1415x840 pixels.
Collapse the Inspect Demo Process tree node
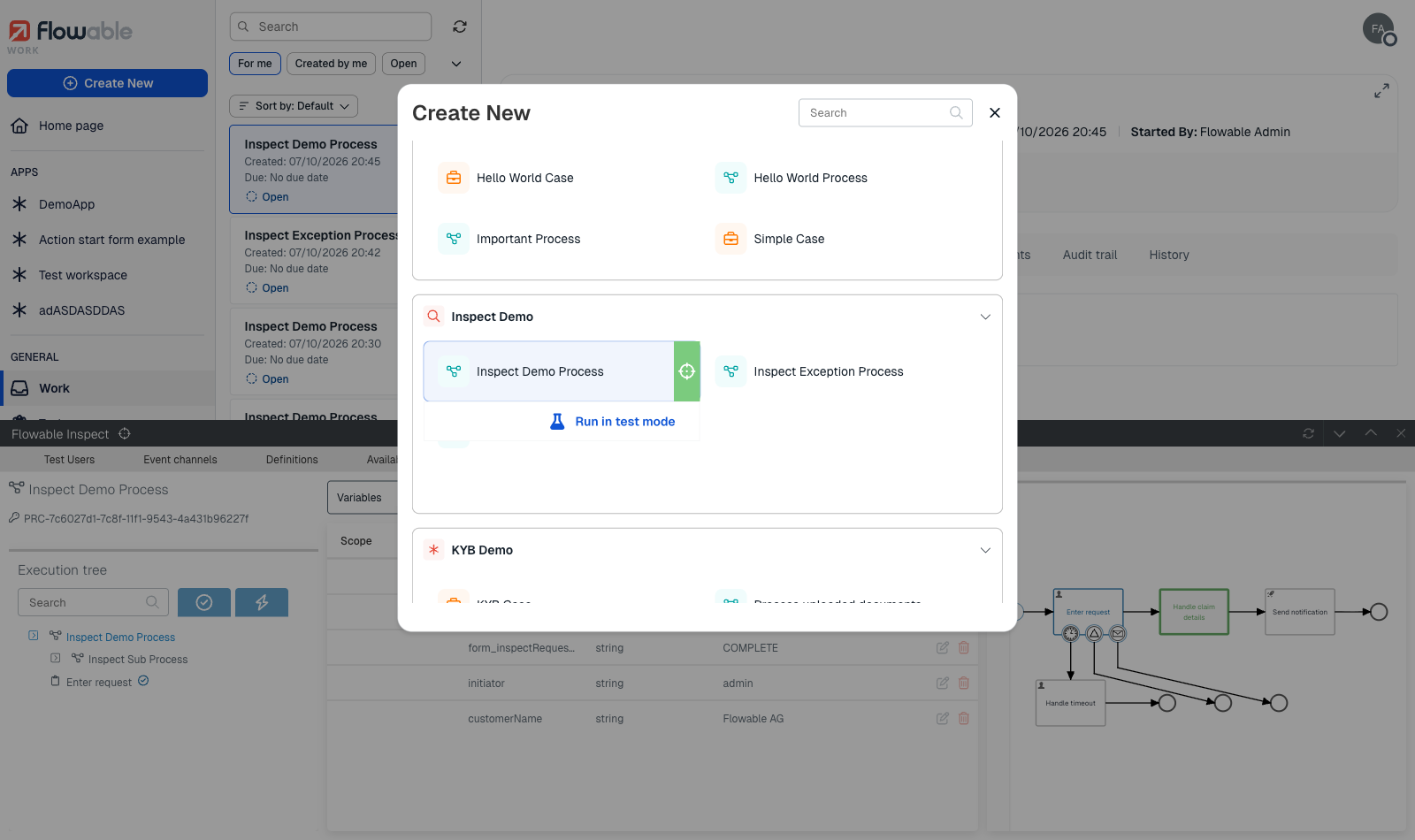33,636
